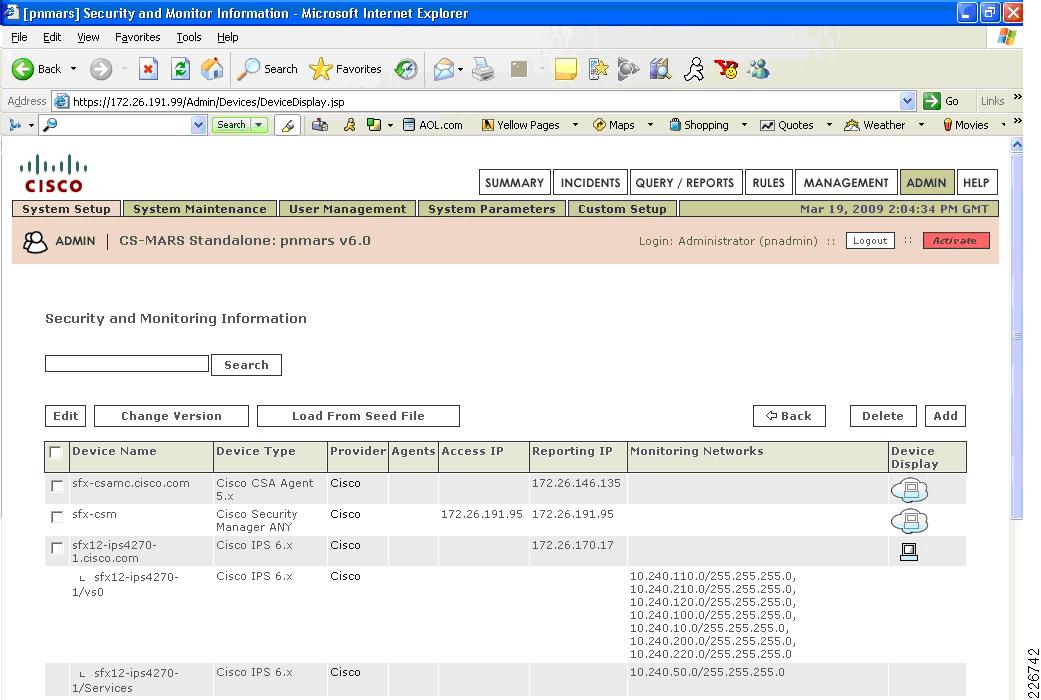Click the Quotes toolbar button

click(787, 125)
